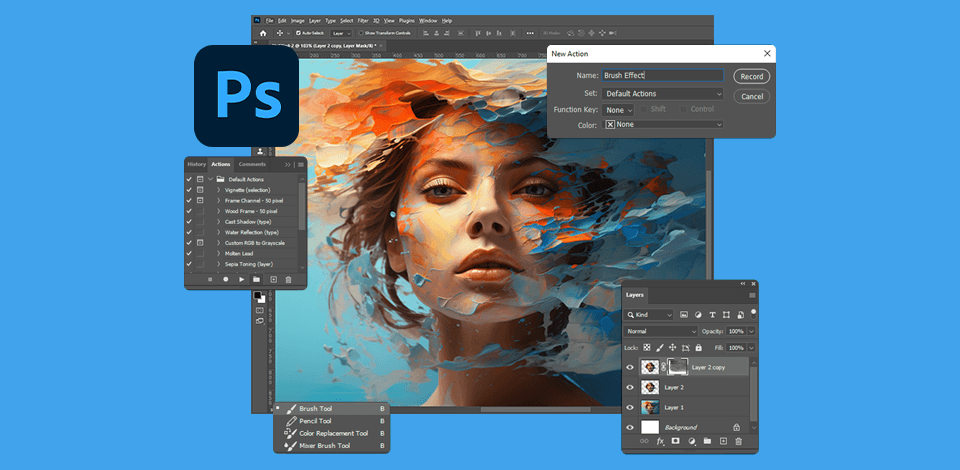Open the Color dropdown in New Action
Image resolution: width=960 pixels, height=470 pixels.
click(662, 124)
